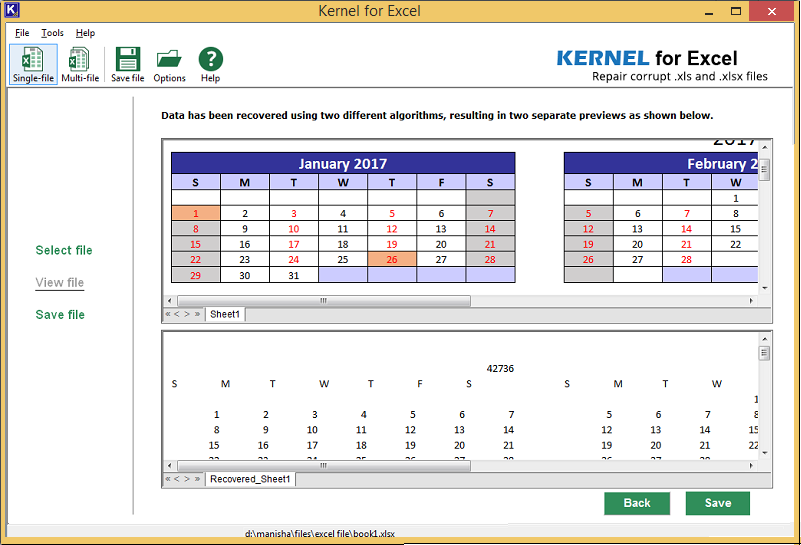
Task: Click the Save file toolbar icon
Action: 128,64
